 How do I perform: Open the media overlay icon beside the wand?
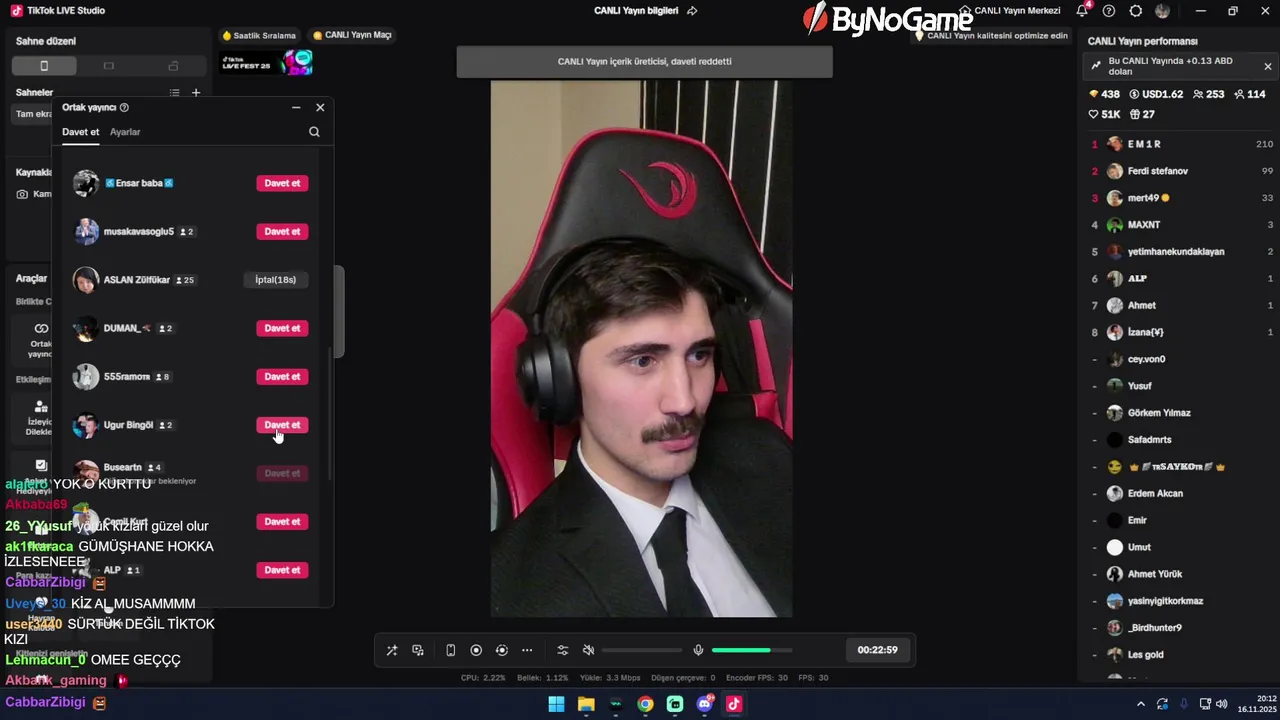(x=418, y=650)
